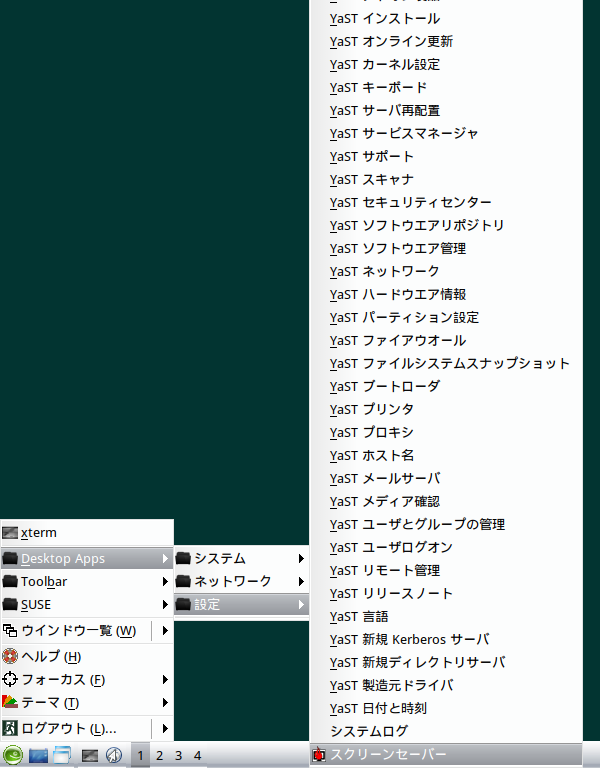
Task: Open YaST ソフトウエアリポジトリ
Action: coord(446,226)
